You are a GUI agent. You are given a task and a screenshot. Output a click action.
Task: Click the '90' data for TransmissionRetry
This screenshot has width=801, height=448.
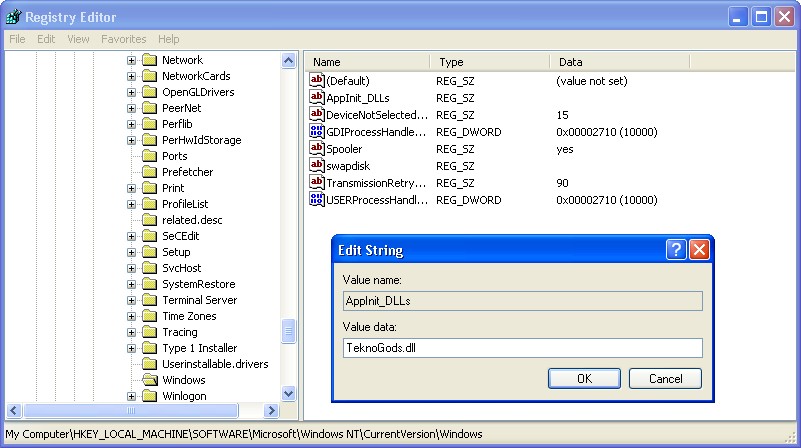(562, 183)
